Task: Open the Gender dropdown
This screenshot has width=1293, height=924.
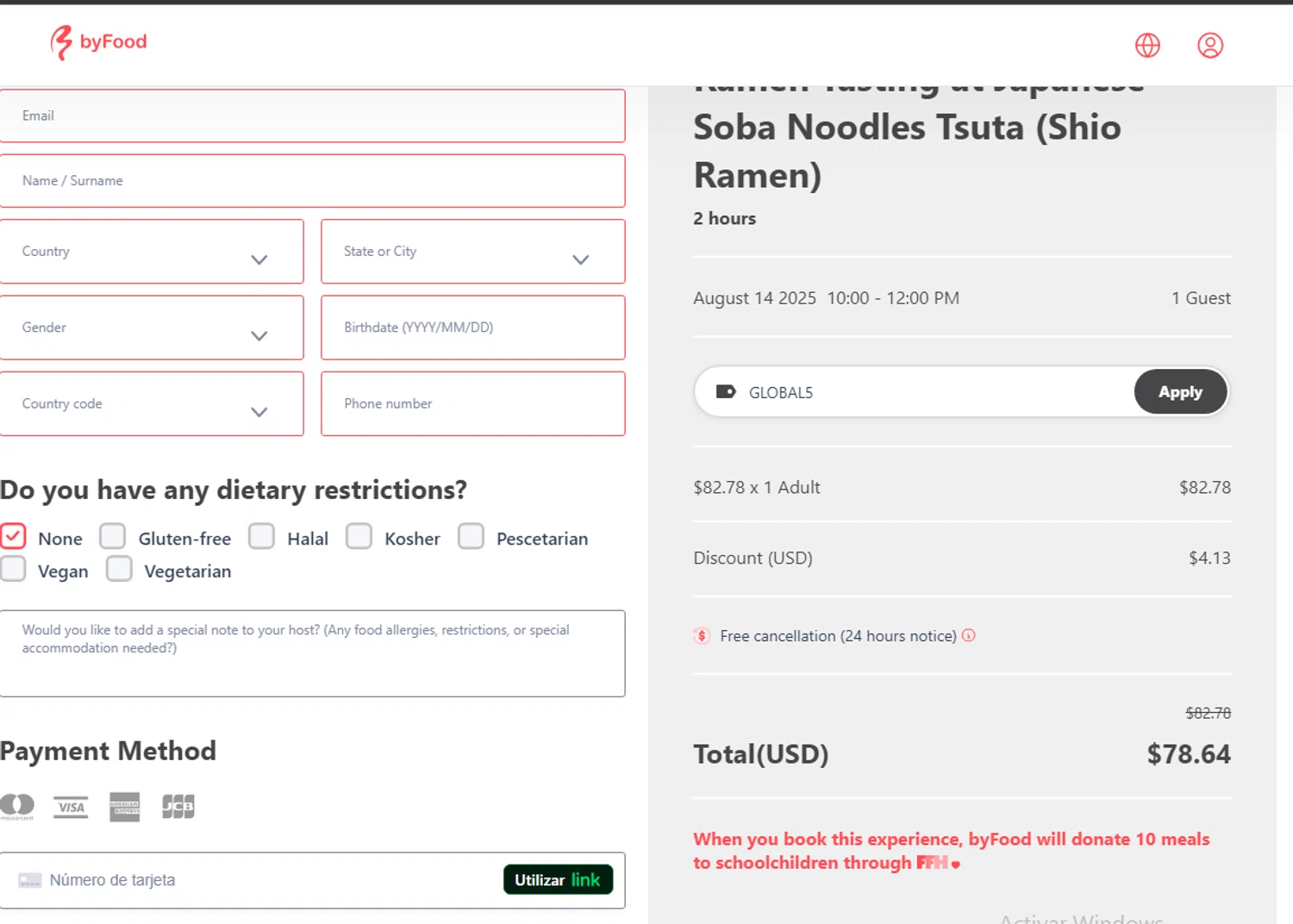Action: tap(152, 328)
